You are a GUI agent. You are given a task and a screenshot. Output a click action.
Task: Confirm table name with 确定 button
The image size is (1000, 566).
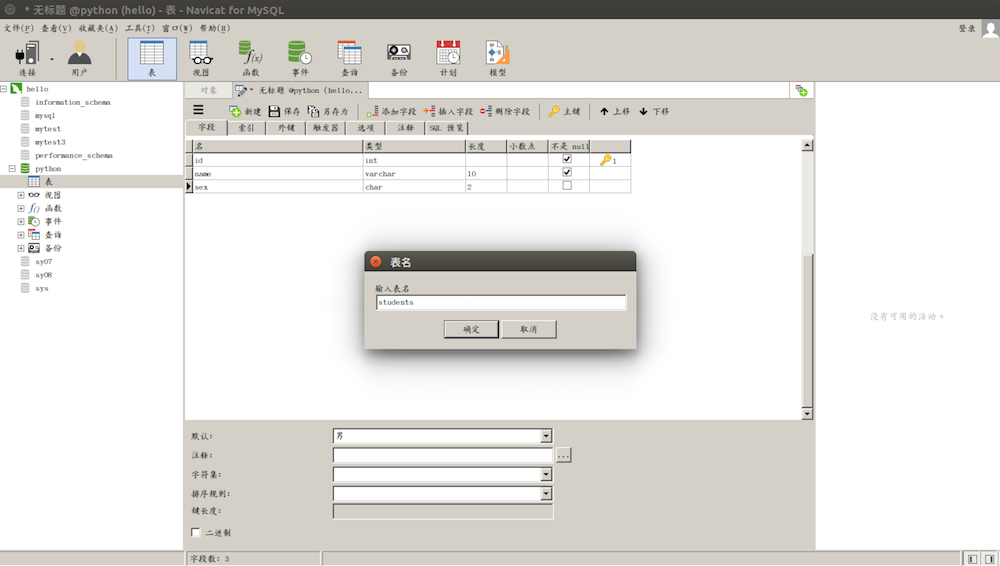click(x=471, y=329)
